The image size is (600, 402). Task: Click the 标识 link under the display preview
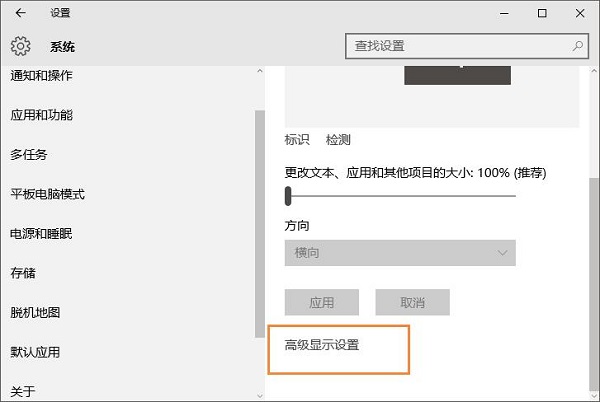[x=297, y=140]
